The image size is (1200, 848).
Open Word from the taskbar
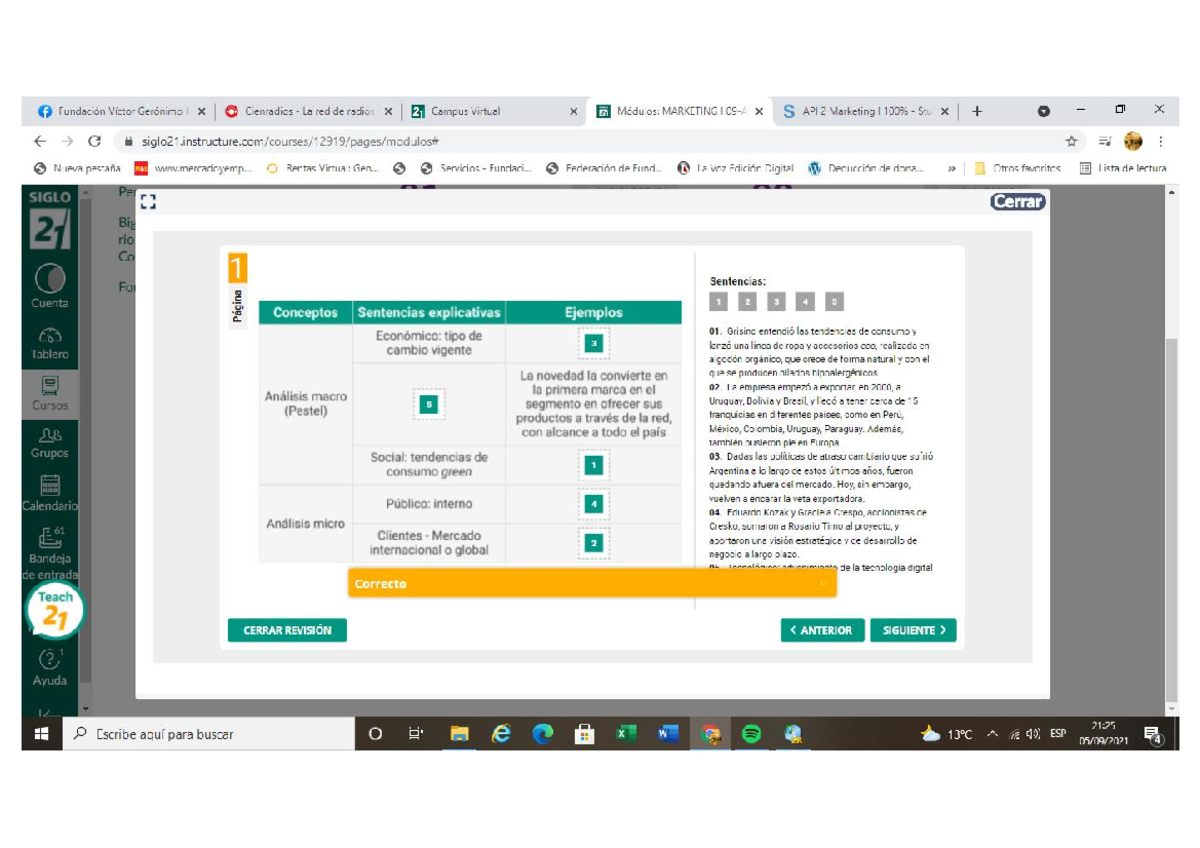click(667, 734)
